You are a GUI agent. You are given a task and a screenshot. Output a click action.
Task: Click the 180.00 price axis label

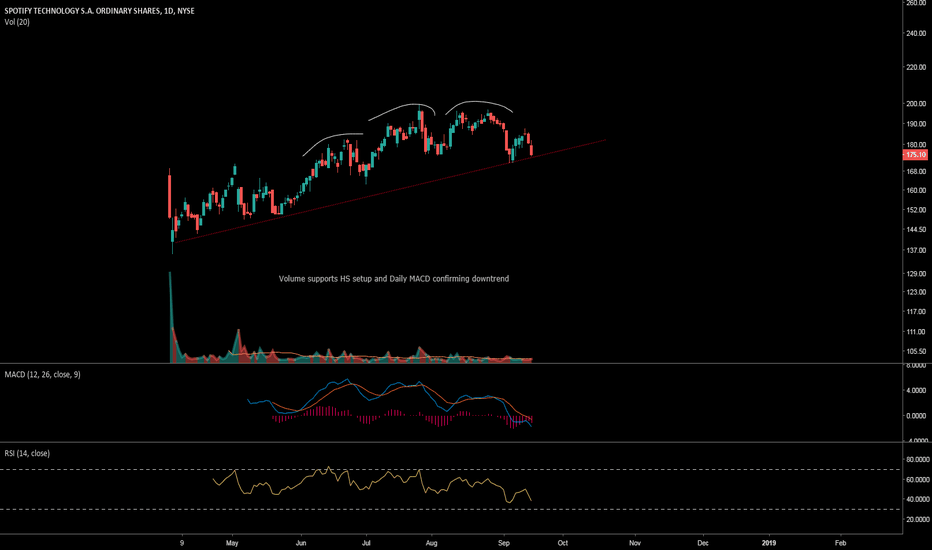tap(916, 144)
